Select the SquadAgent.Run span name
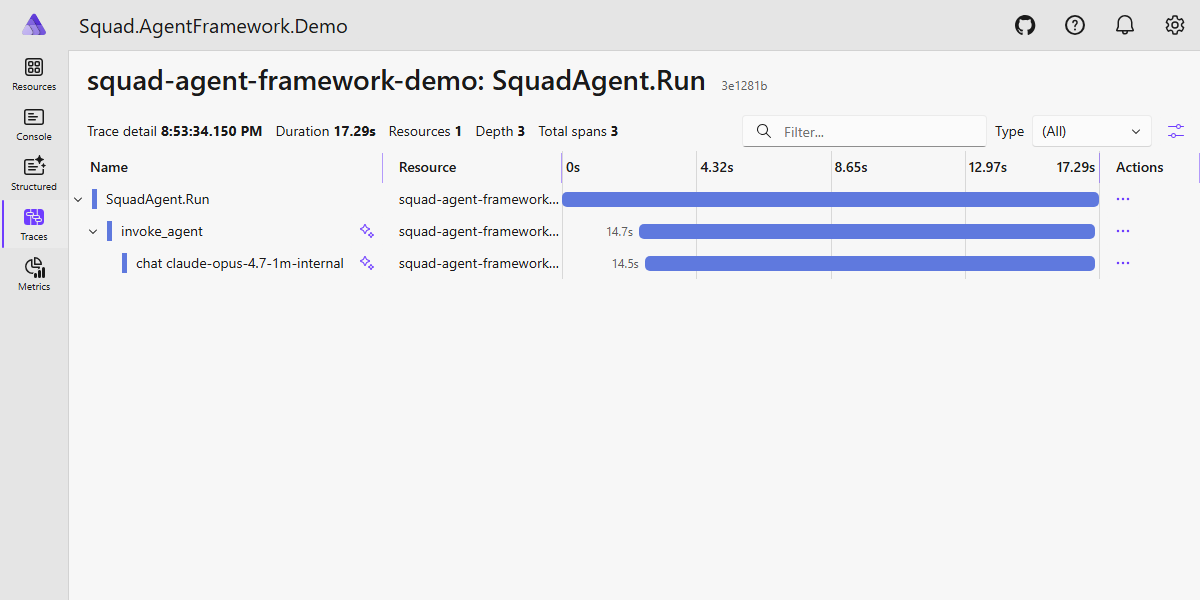Screen dimensions: 1200x600 (x=157, y=199)
